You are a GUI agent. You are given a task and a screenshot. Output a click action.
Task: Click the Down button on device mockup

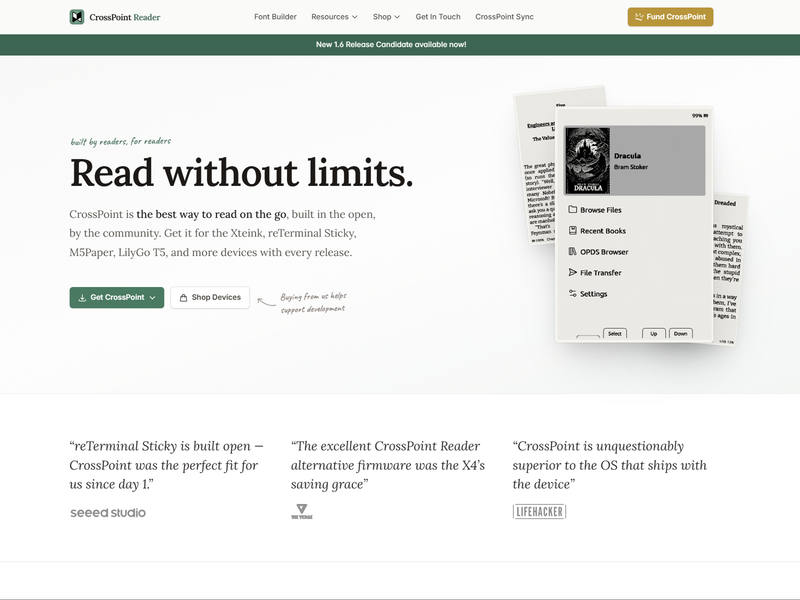click(681, 334)
